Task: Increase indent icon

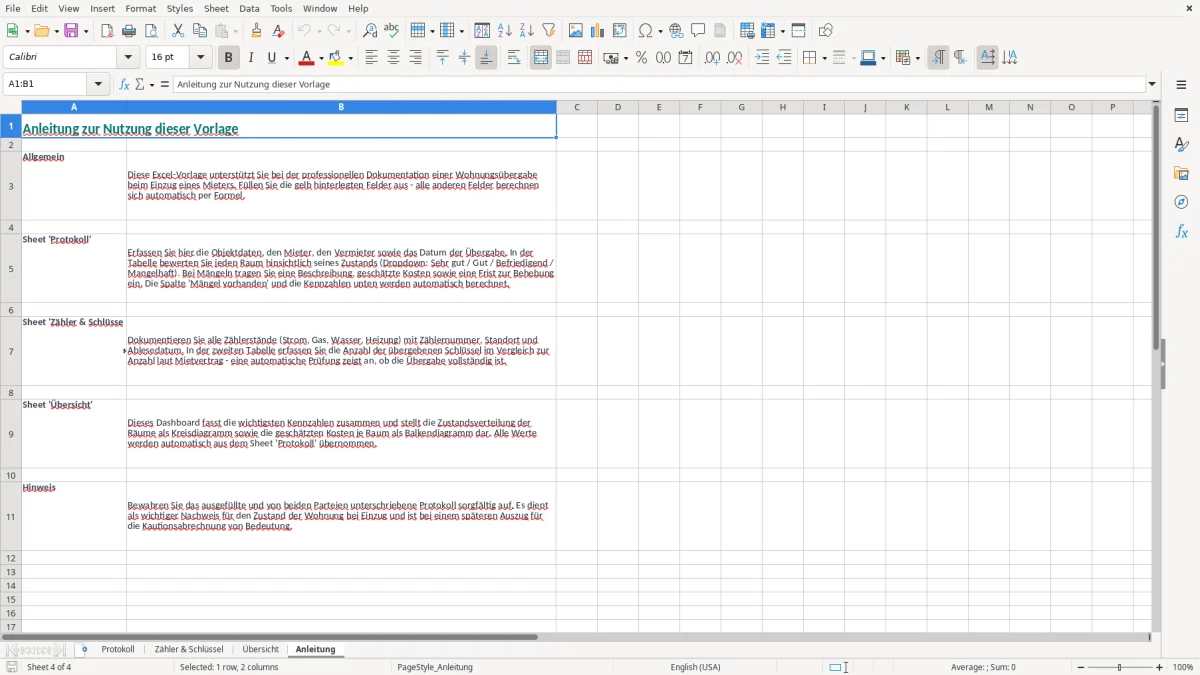Action: tap(762, 58)
